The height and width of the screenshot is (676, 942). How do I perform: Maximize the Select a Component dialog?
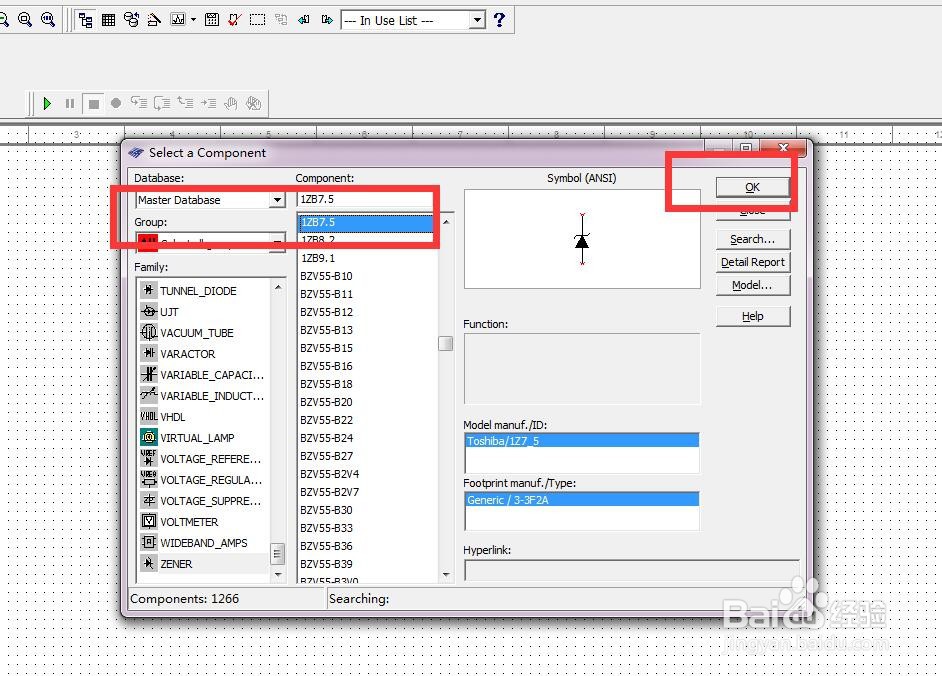point(746,147)
